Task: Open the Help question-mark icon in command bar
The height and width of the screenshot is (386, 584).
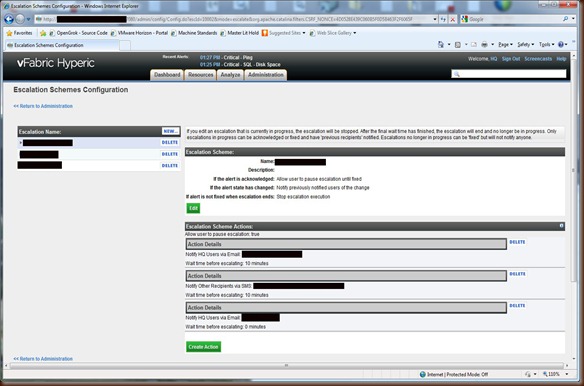Action: 561,45
